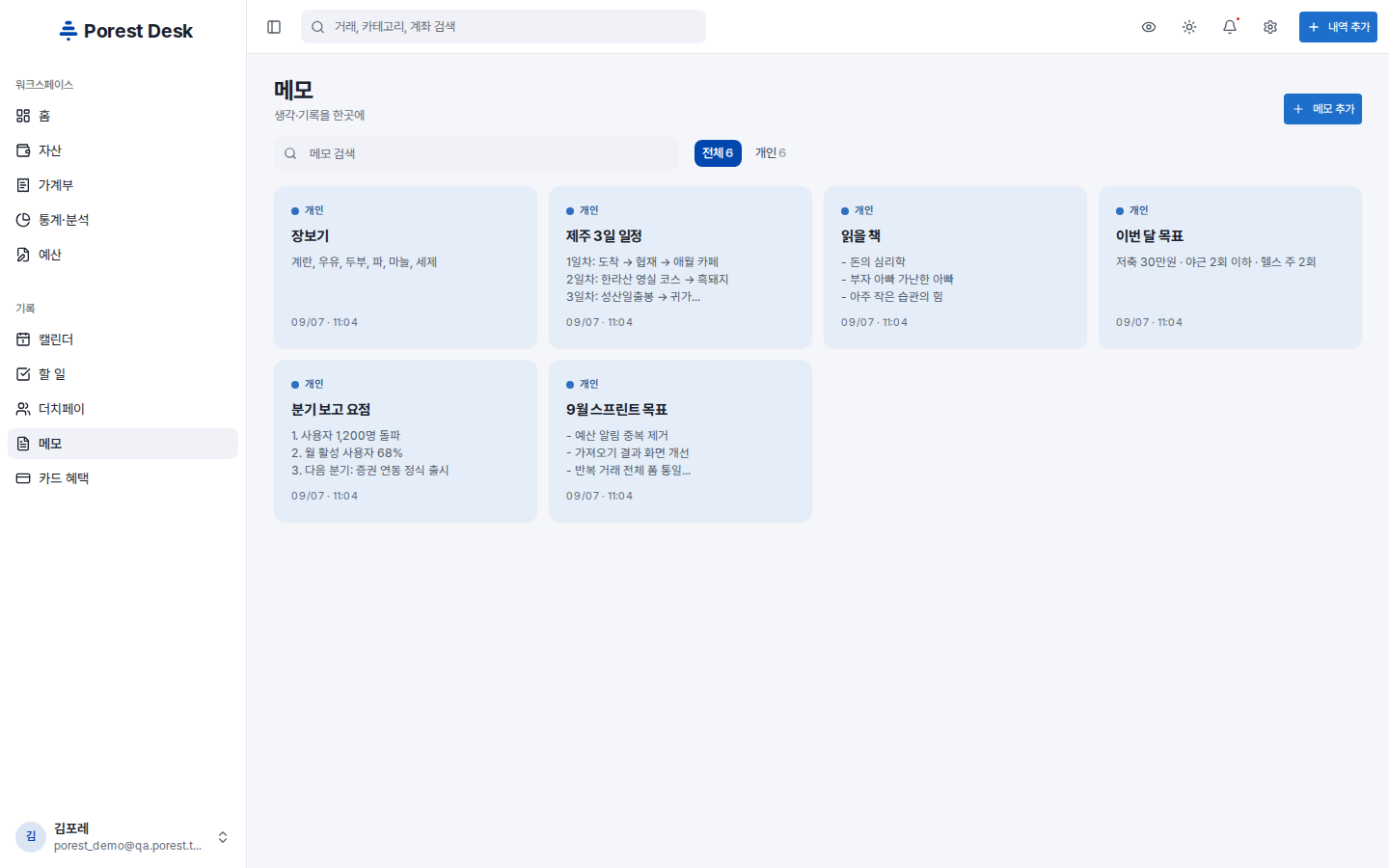Open the 제주 3일 일정 memo title
Image resolution: width=1389 pixels, height=868 pixels.
point(604,236)
